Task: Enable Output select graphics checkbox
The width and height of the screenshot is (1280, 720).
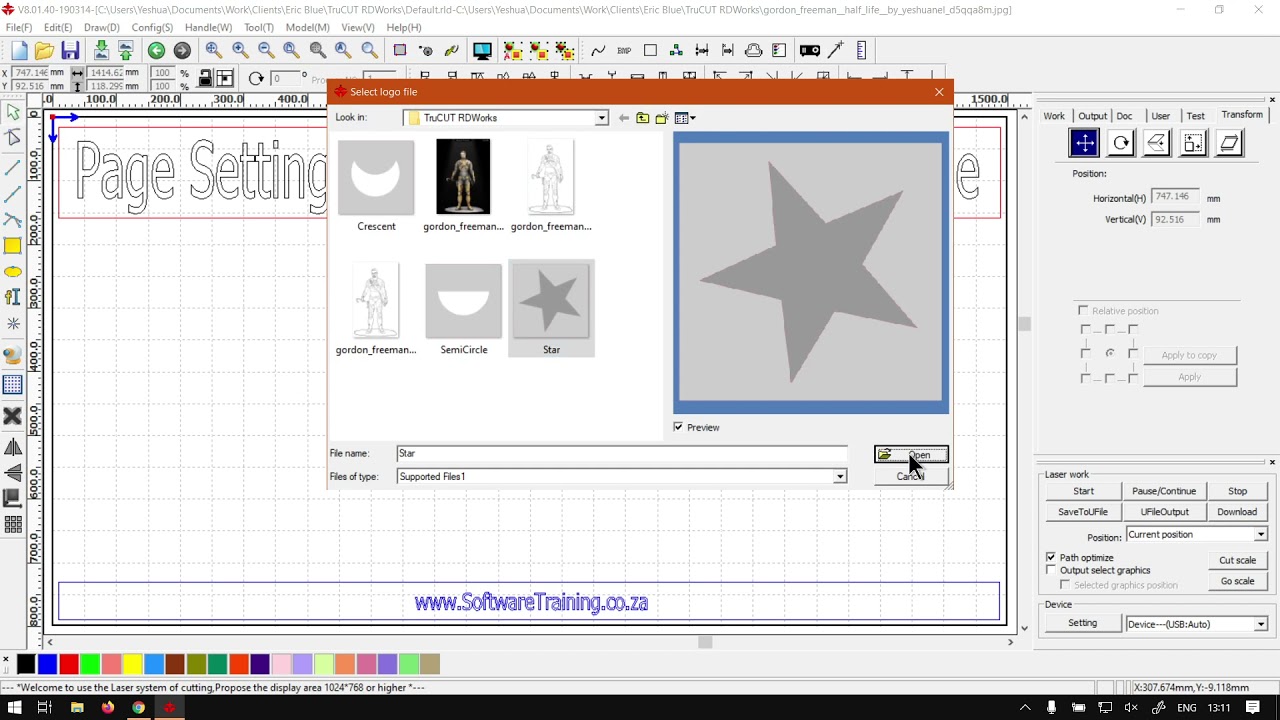Action: [x=1051, y=570]
